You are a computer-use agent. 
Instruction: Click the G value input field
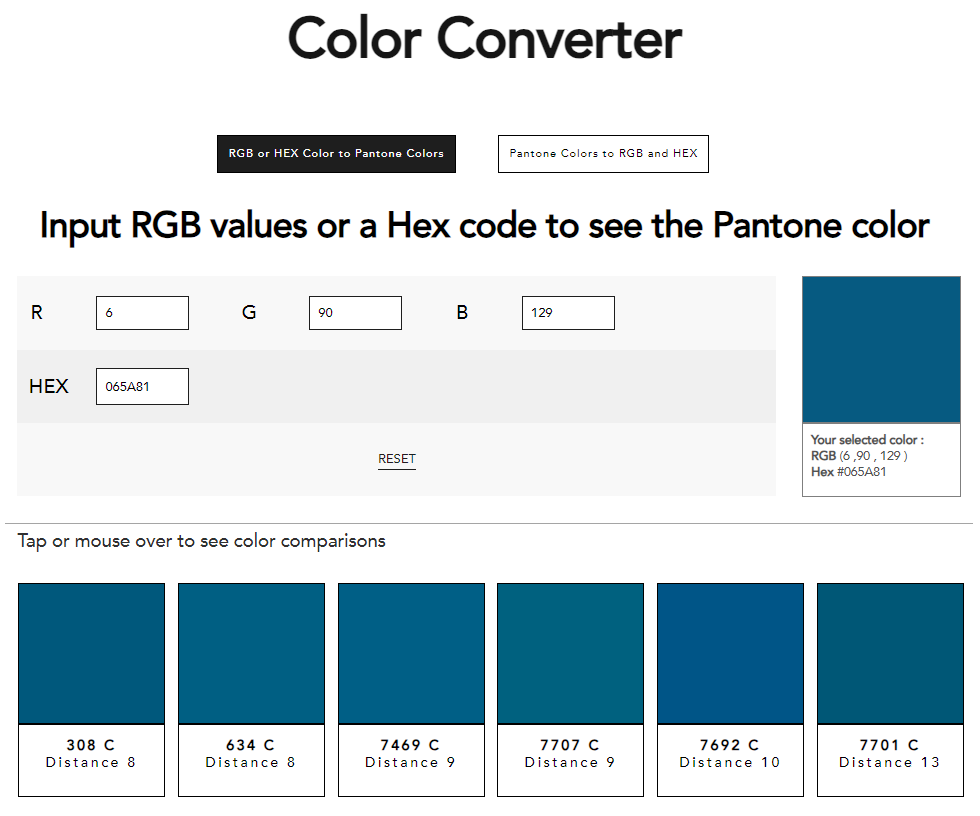(x=355, y=313)
